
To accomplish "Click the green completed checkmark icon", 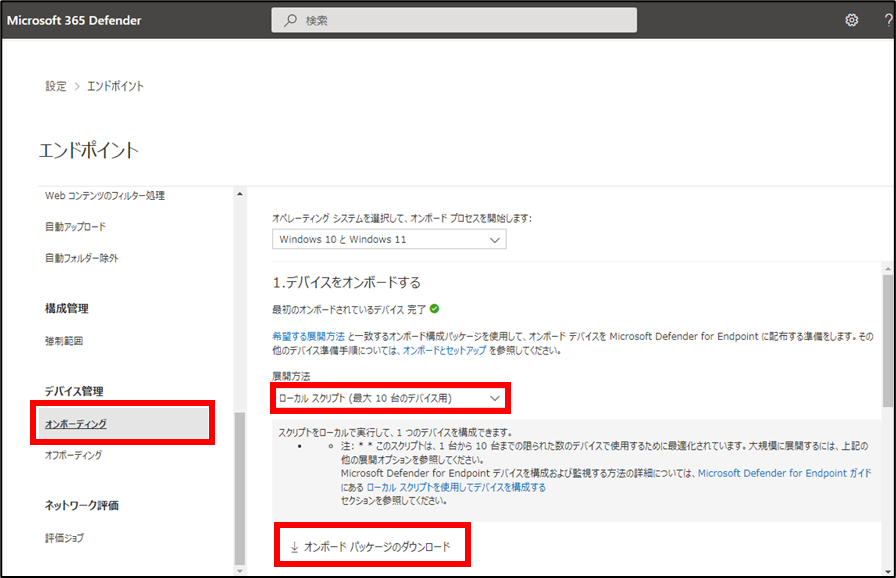I will pos(434,309).
